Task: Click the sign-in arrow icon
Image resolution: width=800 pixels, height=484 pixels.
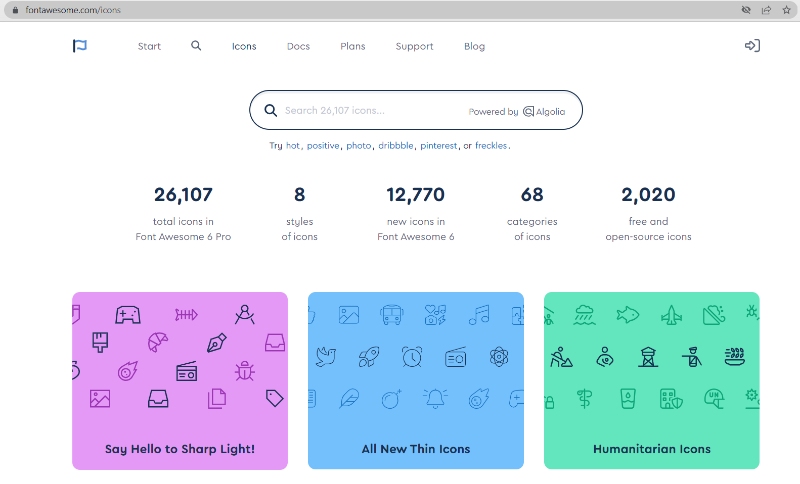Action: (752, 46)
